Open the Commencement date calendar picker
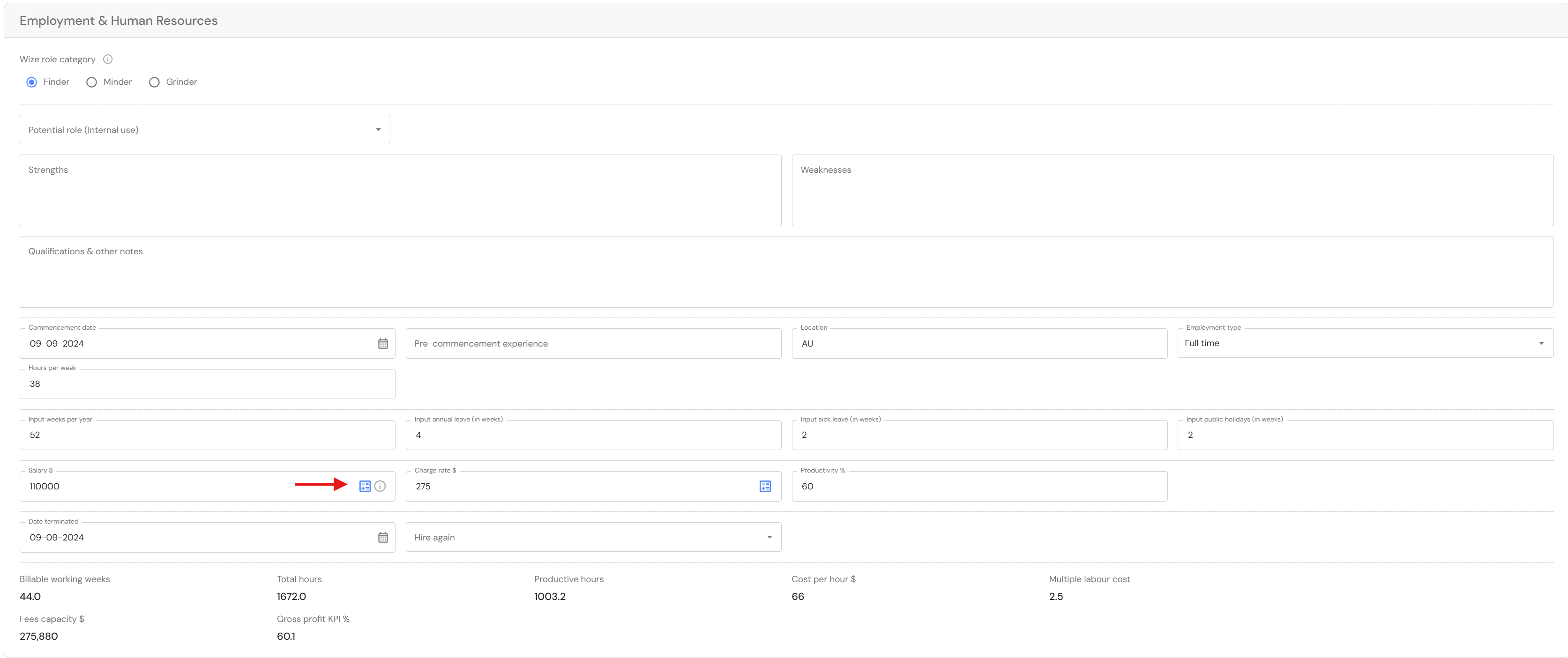1568x658 pixels. pos(383,344)
